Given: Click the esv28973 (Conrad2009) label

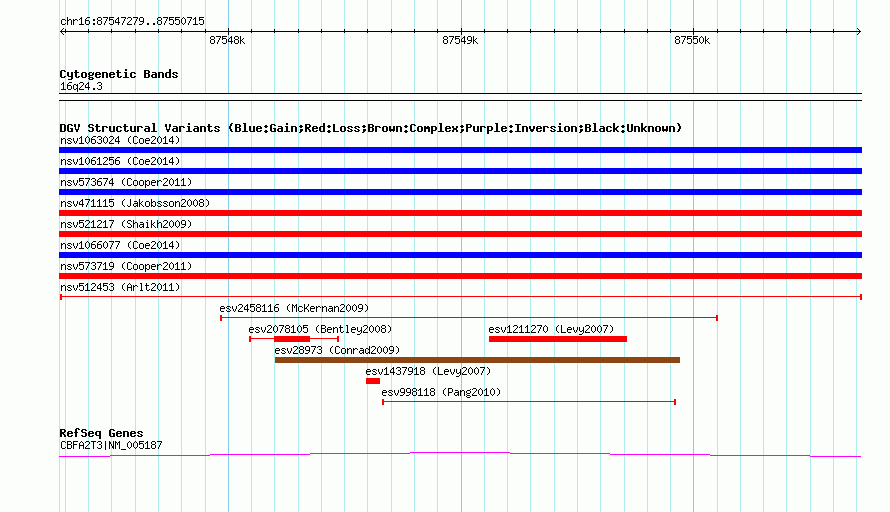Looking at the screenshot, I should tap(337, 350).
